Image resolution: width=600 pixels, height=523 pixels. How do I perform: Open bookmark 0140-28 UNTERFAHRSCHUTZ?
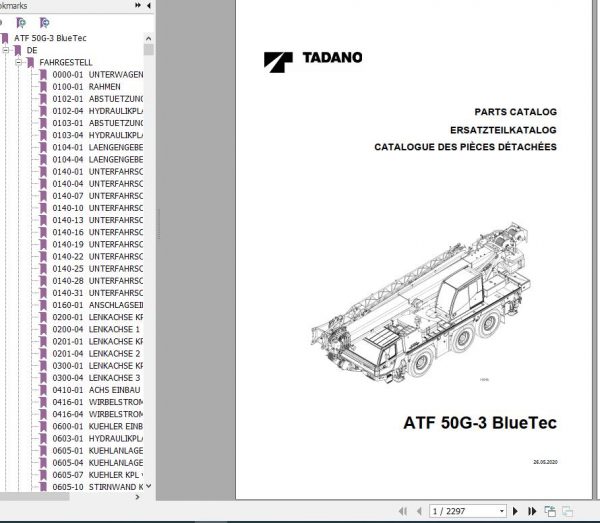[98, 281]
